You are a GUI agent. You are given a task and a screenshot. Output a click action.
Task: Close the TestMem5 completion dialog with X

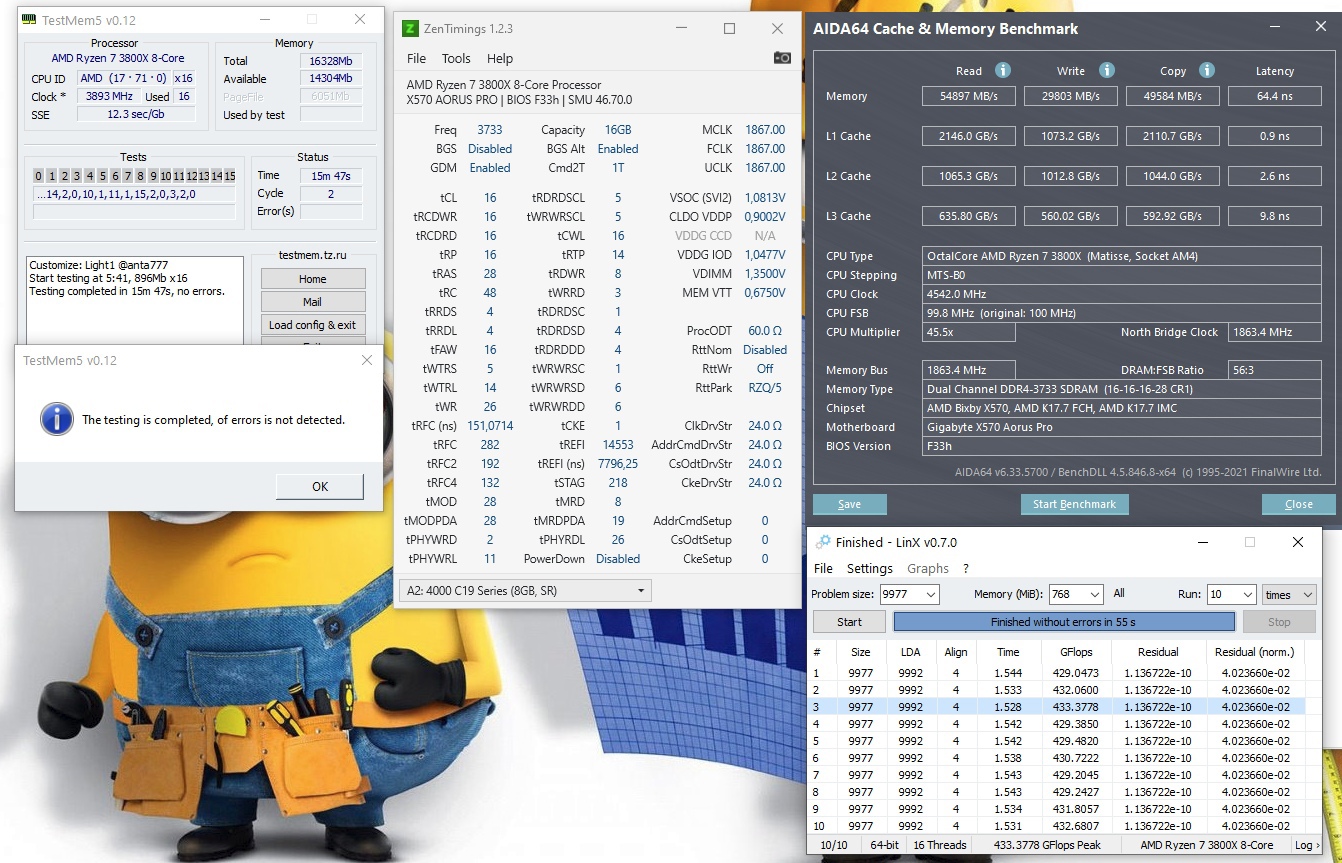pos(366,360)
